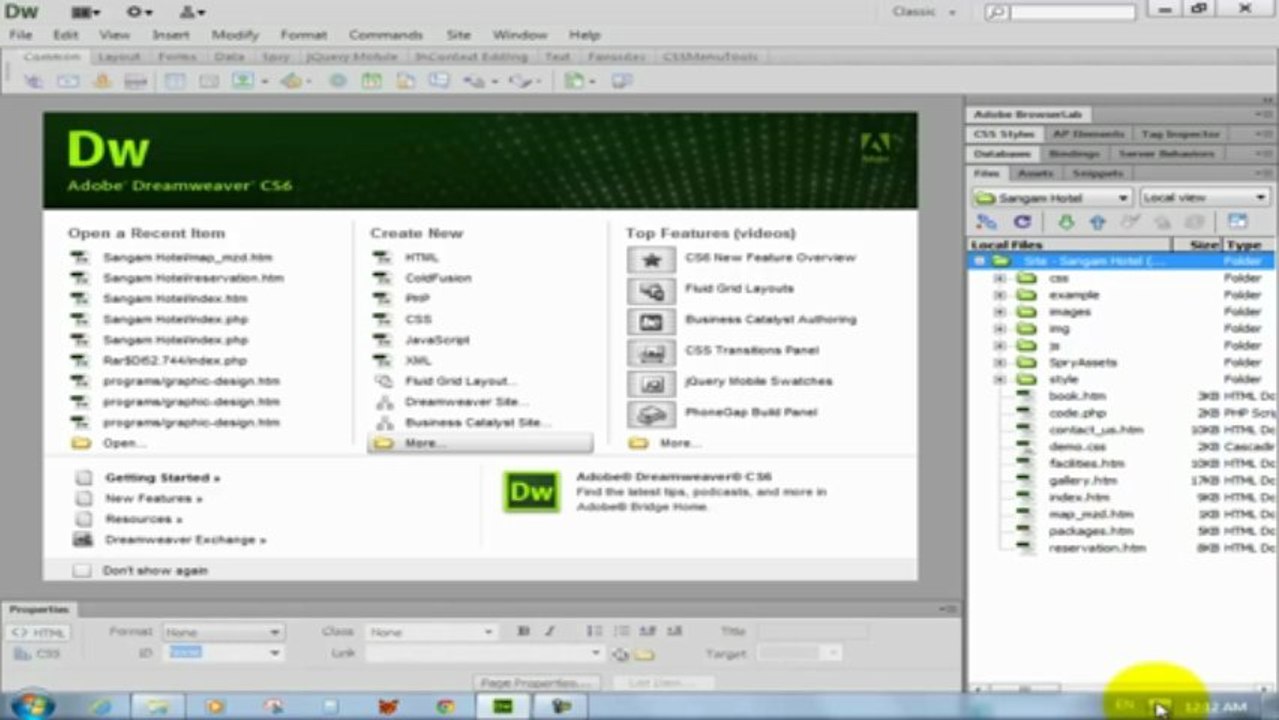1279x720 pixels.
Task: Expand the SpryAssets folder in Files
Action: coord(999,362)
